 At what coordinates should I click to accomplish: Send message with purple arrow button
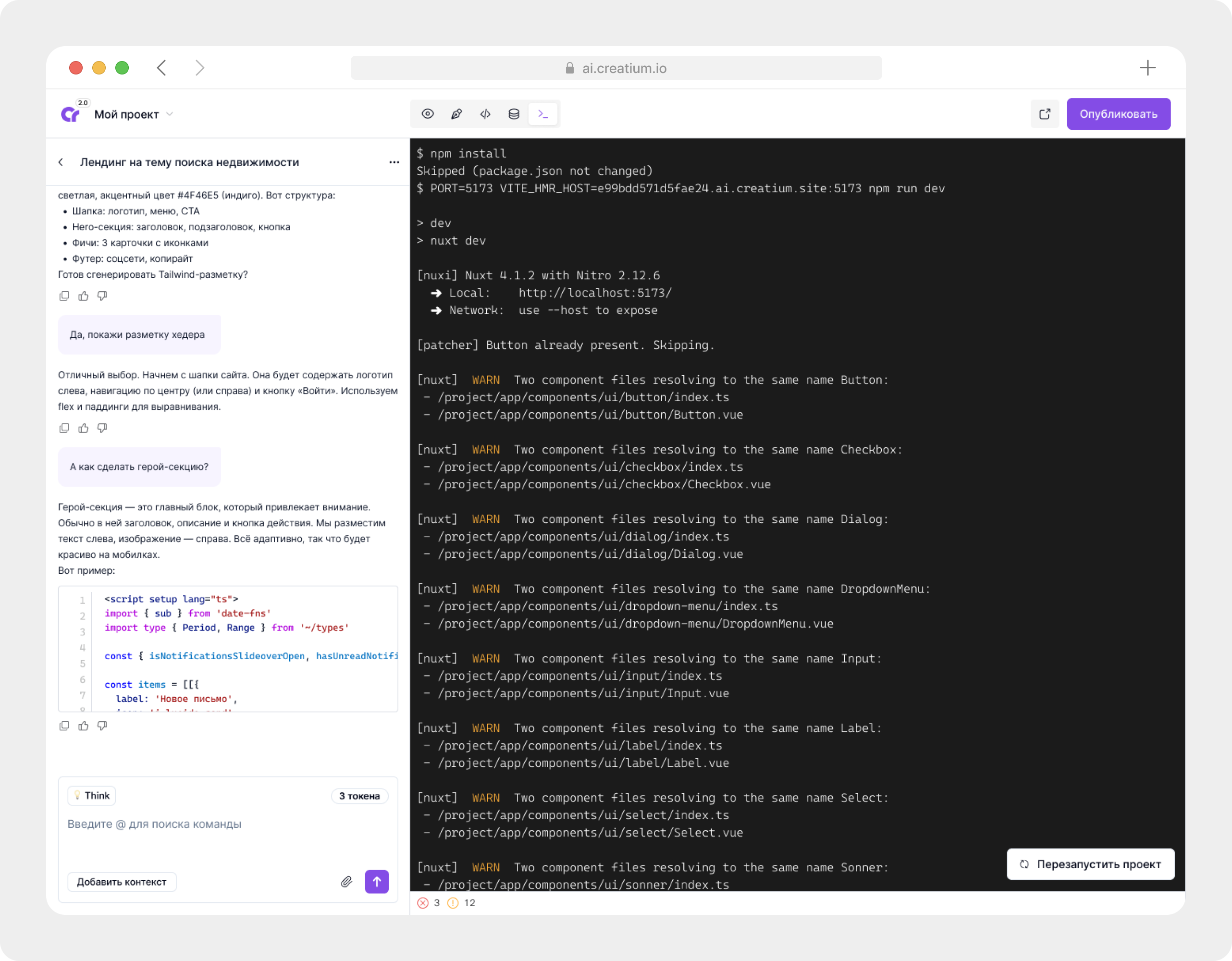[377, 882]
